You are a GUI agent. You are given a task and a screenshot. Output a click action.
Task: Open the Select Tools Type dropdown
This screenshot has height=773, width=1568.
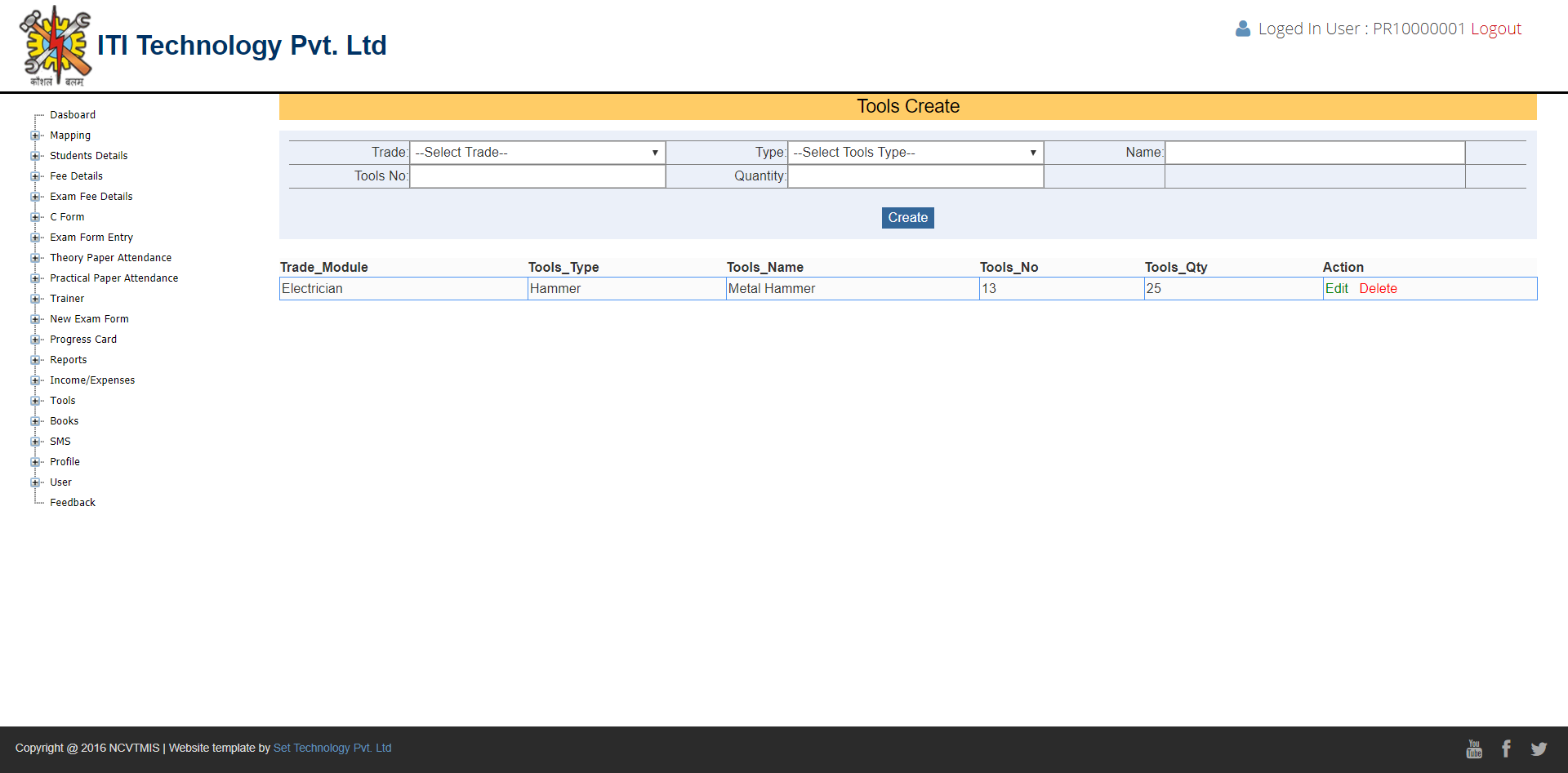[x=915, y=153]
